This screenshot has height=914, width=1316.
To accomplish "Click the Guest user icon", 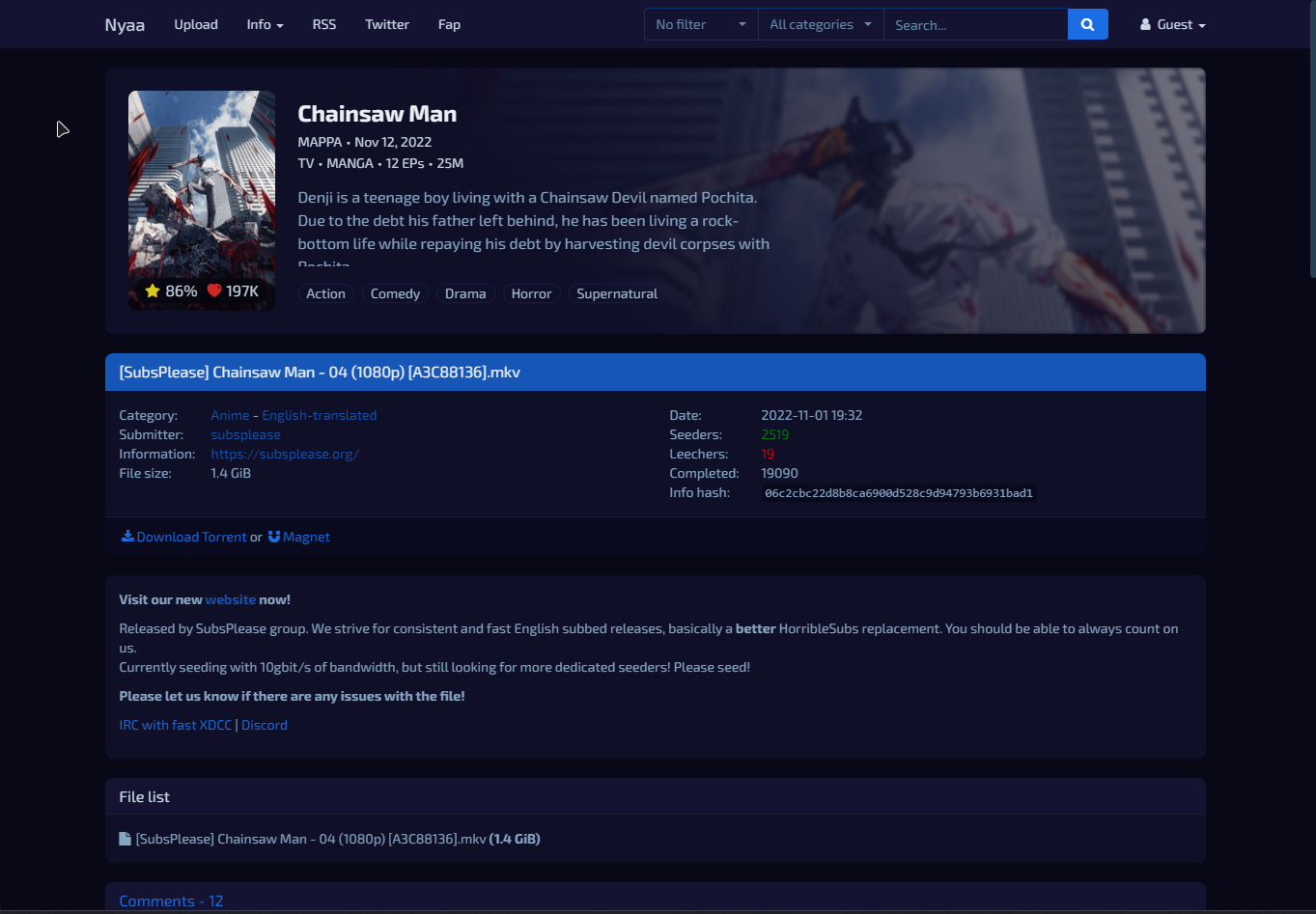I will pyautogui.click(x=1145, y=25).
